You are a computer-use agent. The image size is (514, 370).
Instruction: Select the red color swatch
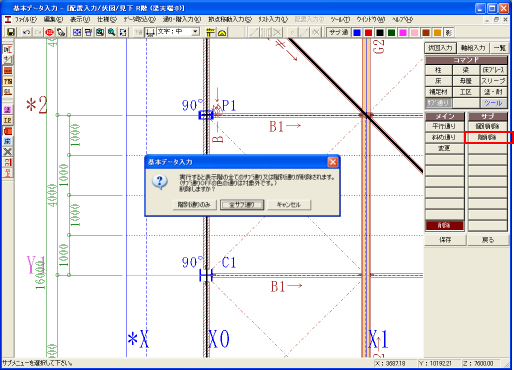tap(368, 32)
